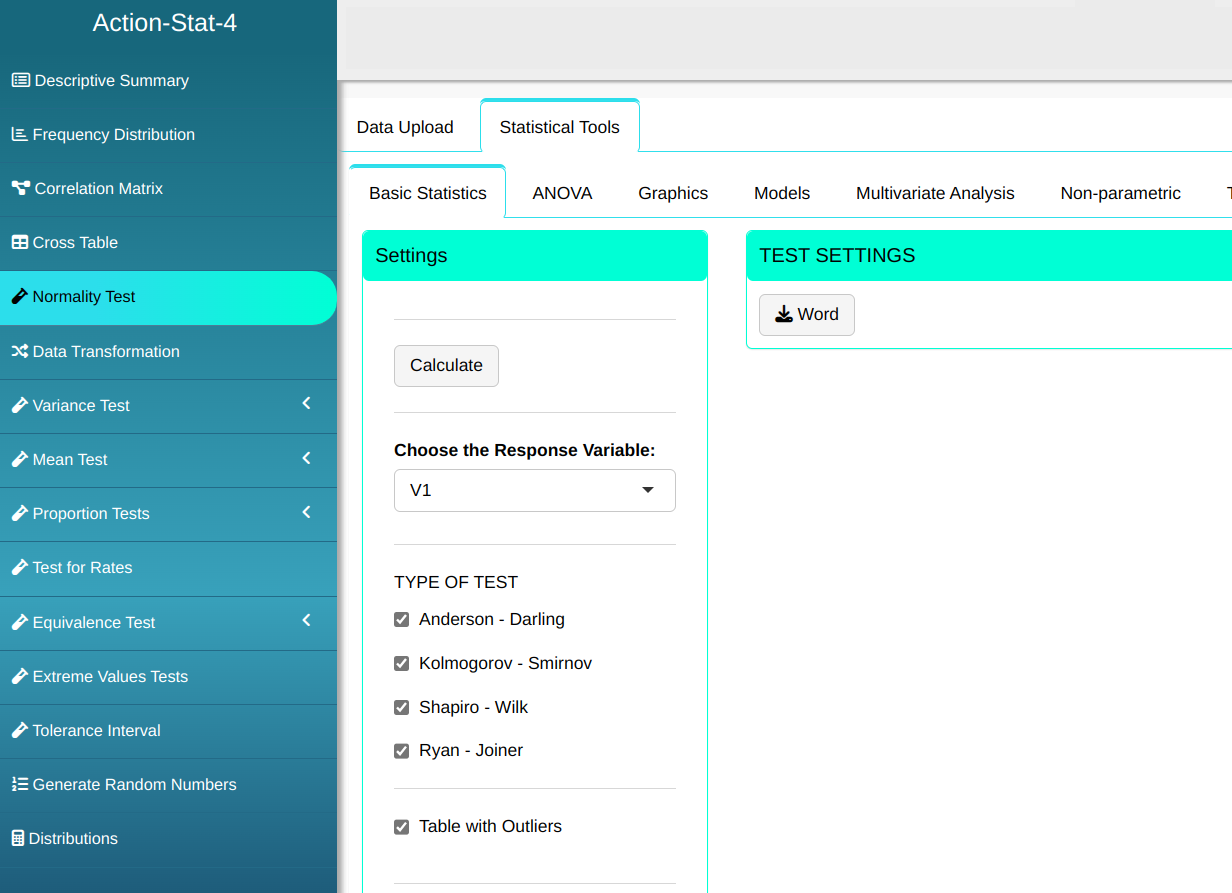
Task: Click the Test for Rates vial icon
Action: [19, 568]
